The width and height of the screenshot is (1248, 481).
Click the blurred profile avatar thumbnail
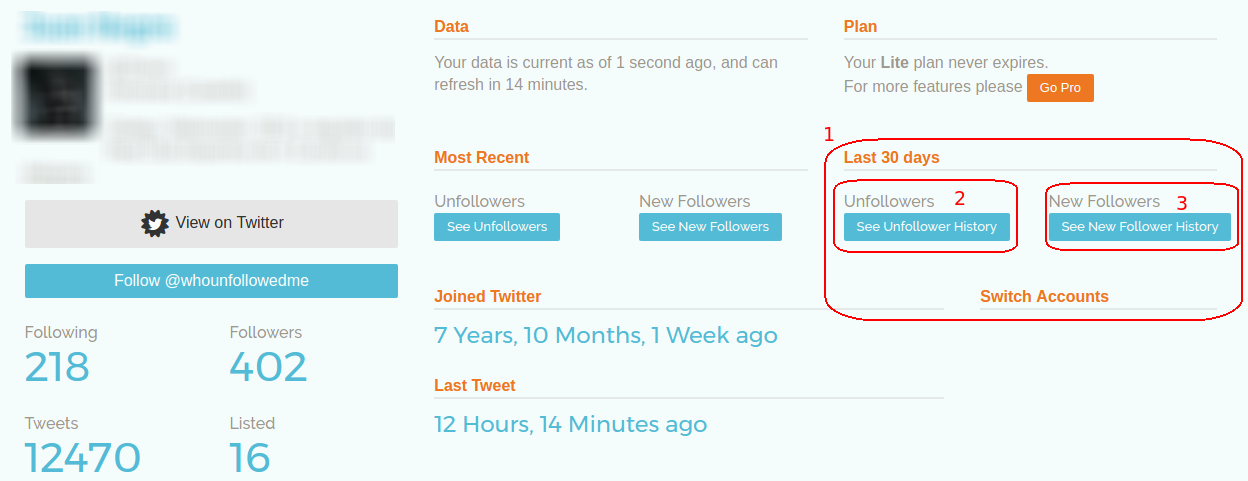56,97
